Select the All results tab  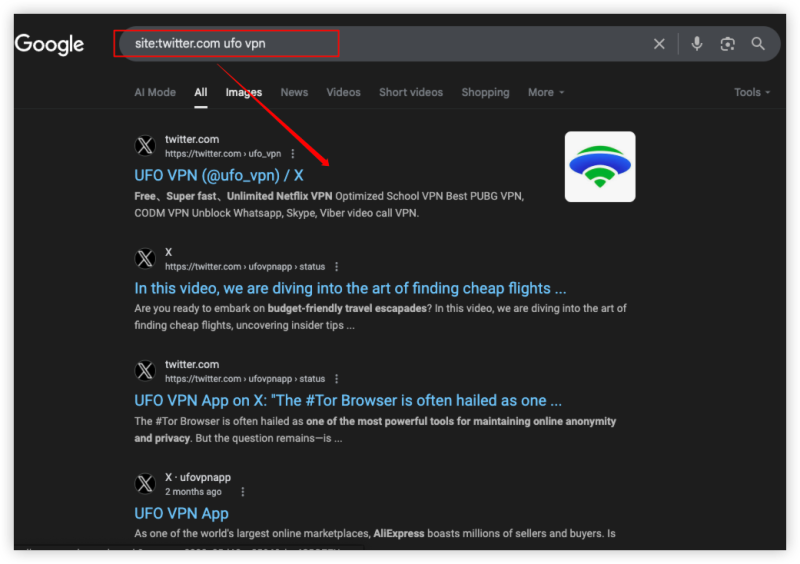tap(201, 92)
